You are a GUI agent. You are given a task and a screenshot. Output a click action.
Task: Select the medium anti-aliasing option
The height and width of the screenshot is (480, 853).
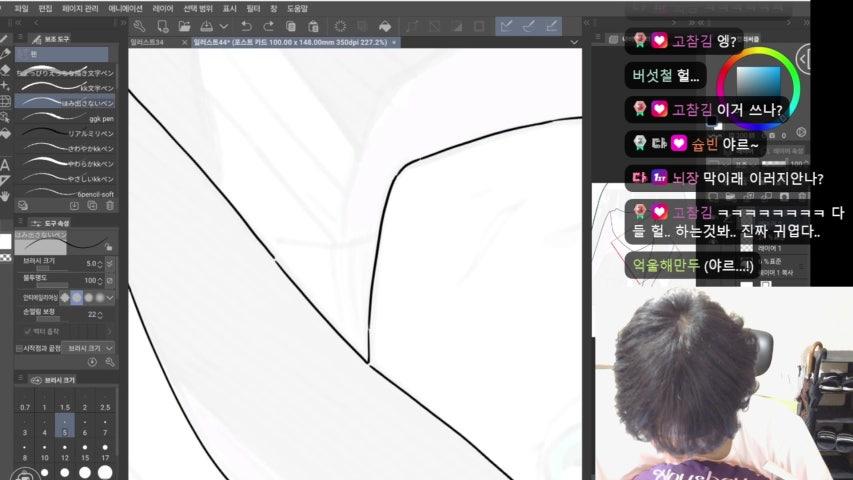88,297
